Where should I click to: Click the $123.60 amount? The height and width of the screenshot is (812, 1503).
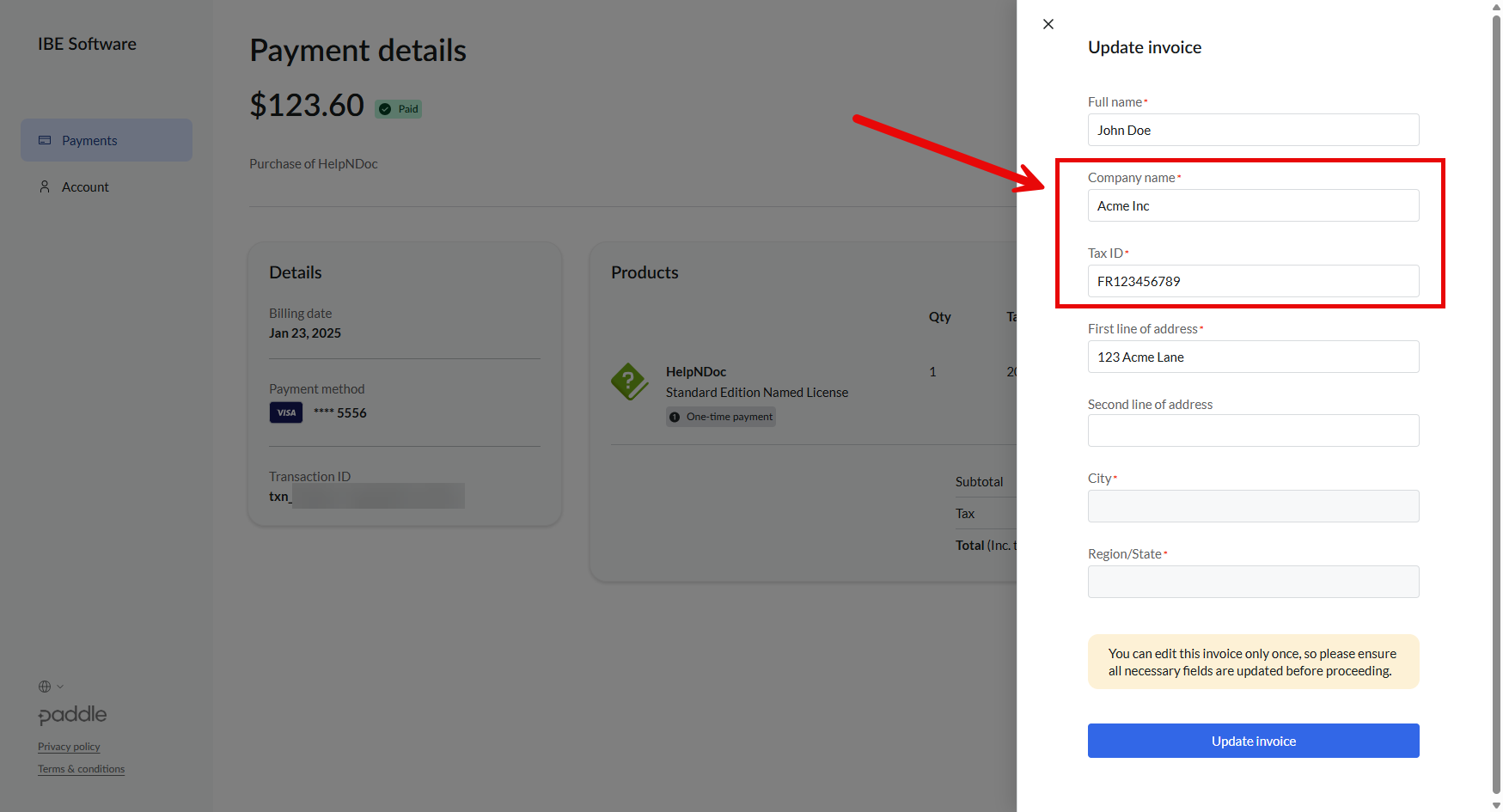pos(307,105)
